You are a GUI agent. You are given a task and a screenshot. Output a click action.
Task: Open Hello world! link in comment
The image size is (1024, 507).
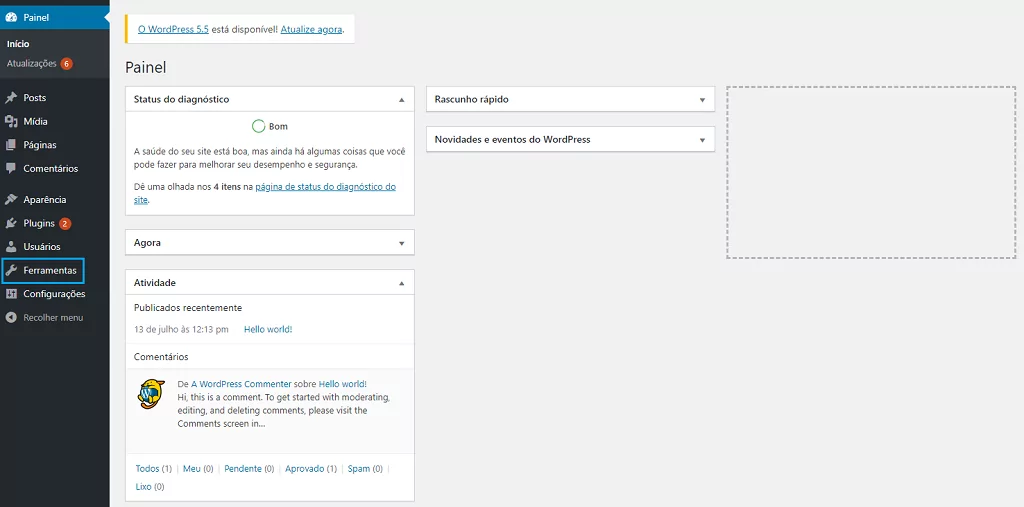coord(342,384)
